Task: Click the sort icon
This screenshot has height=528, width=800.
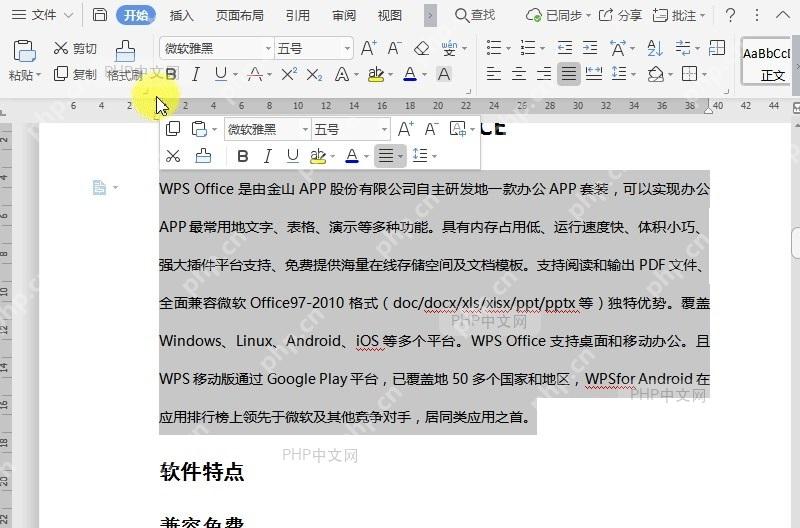Action: 655,48
